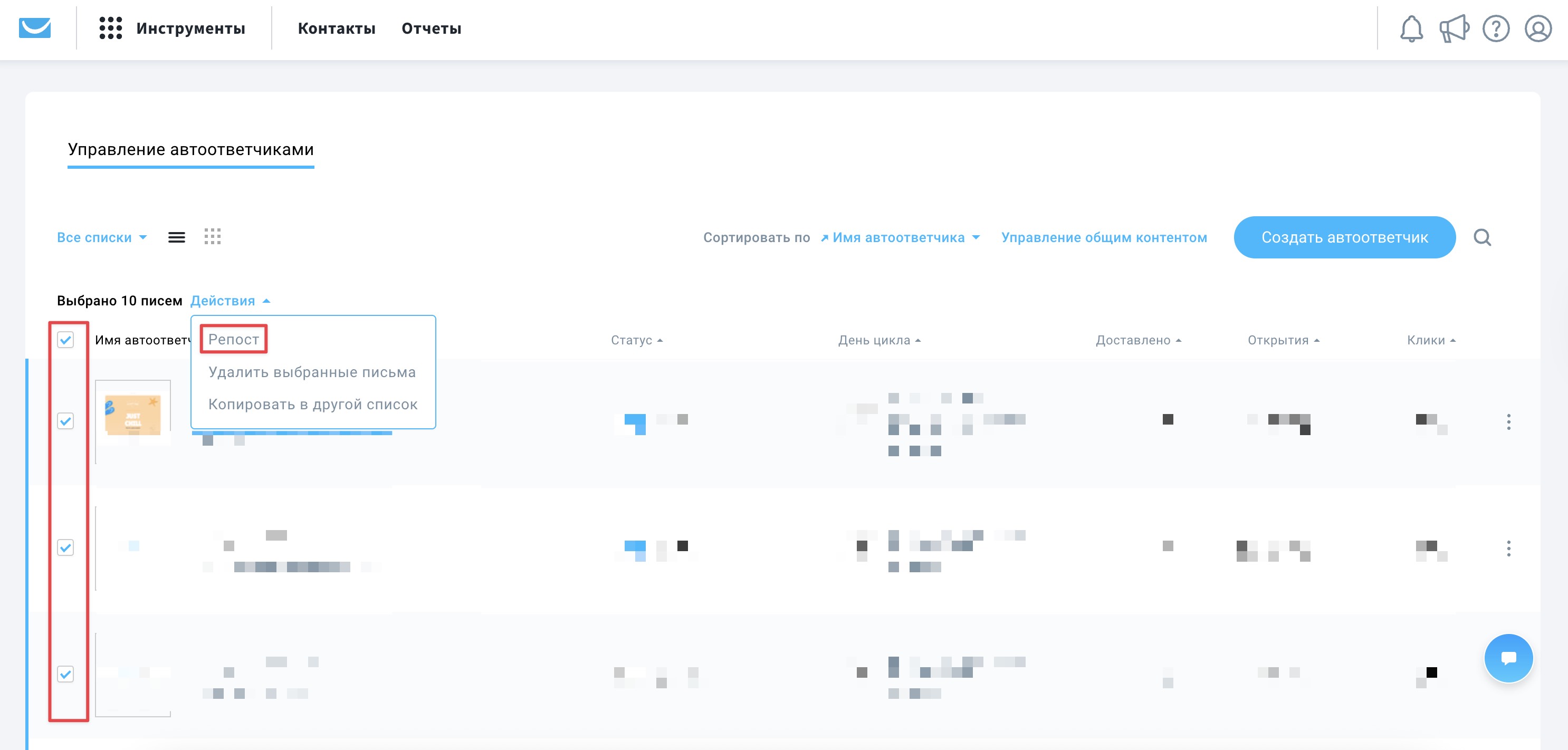The image size is (1568, 750).
Task: Toggle the select-all checkbox in header
Action: coord(66,340)
